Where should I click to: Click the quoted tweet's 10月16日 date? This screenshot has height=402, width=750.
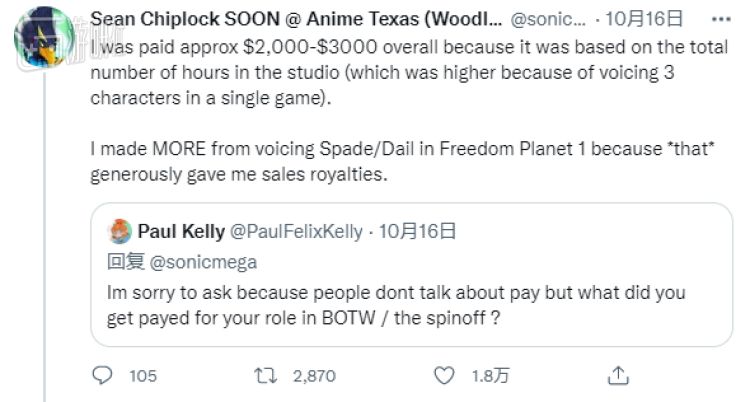coord(417,232)
